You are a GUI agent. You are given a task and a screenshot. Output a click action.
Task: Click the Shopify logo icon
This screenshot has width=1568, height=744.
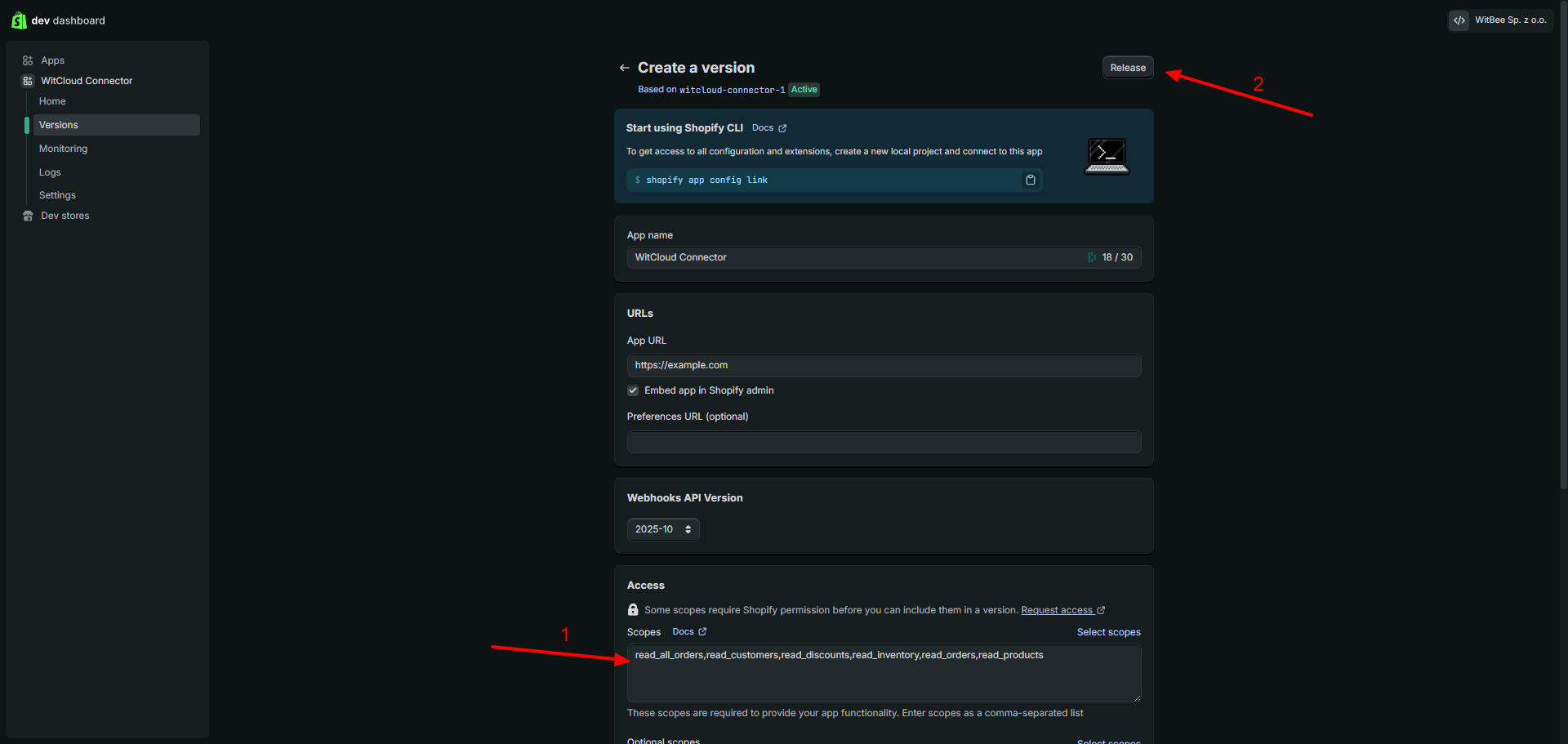pos(19,20)
